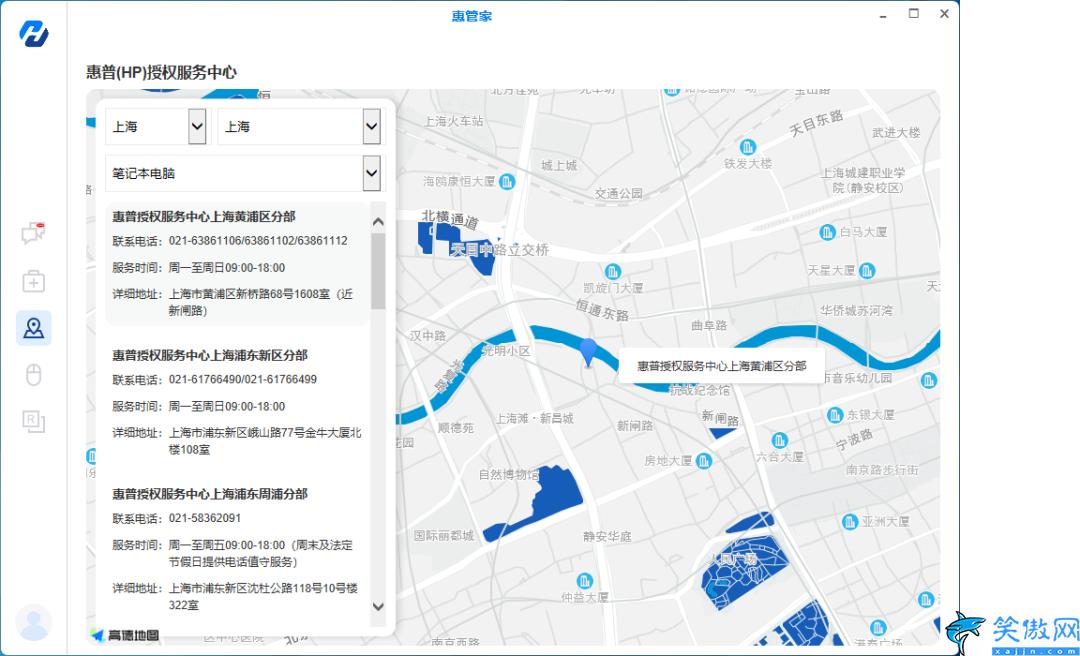Click the 自然博物馆 map label
This screenshot has height=656, width=1080.
pos(508,474)
